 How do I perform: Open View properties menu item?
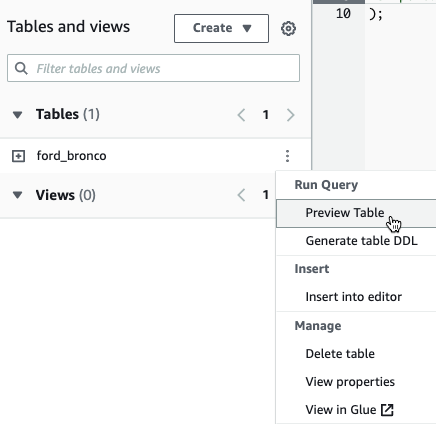click(356, 382)
